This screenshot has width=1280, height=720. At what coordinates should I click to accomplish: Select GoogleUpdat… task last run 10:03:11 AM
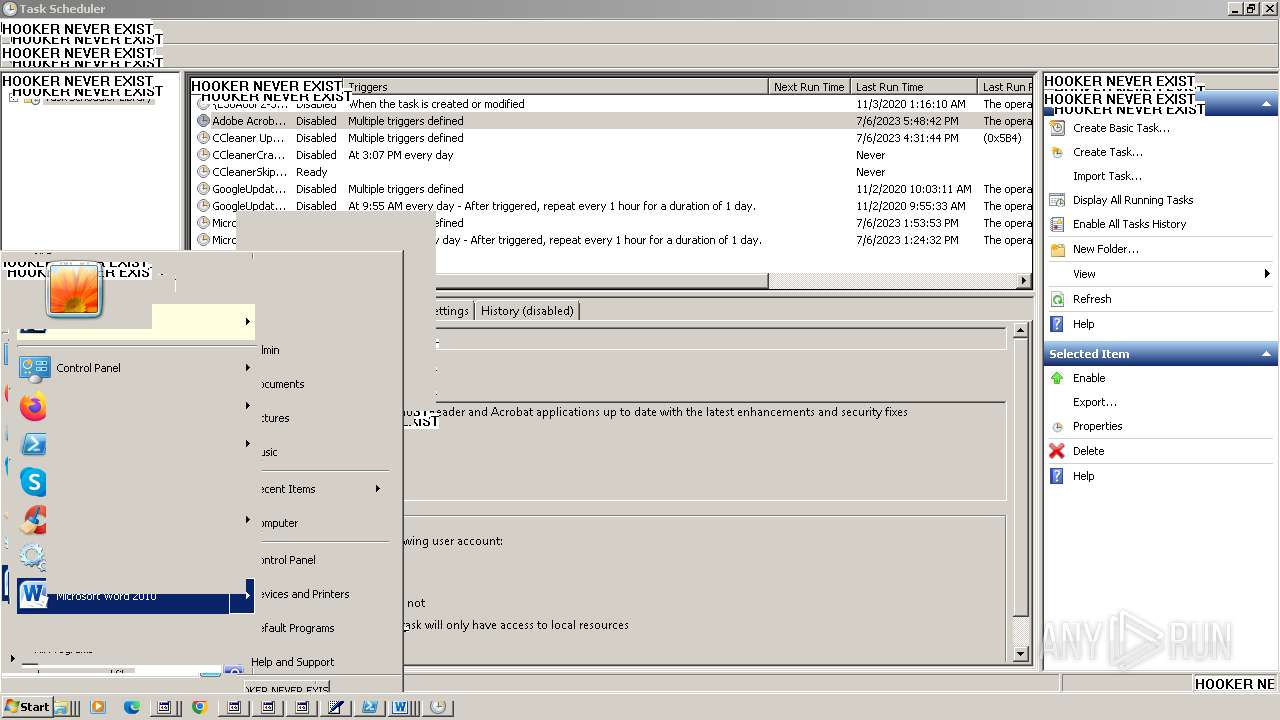pos(612,189)
